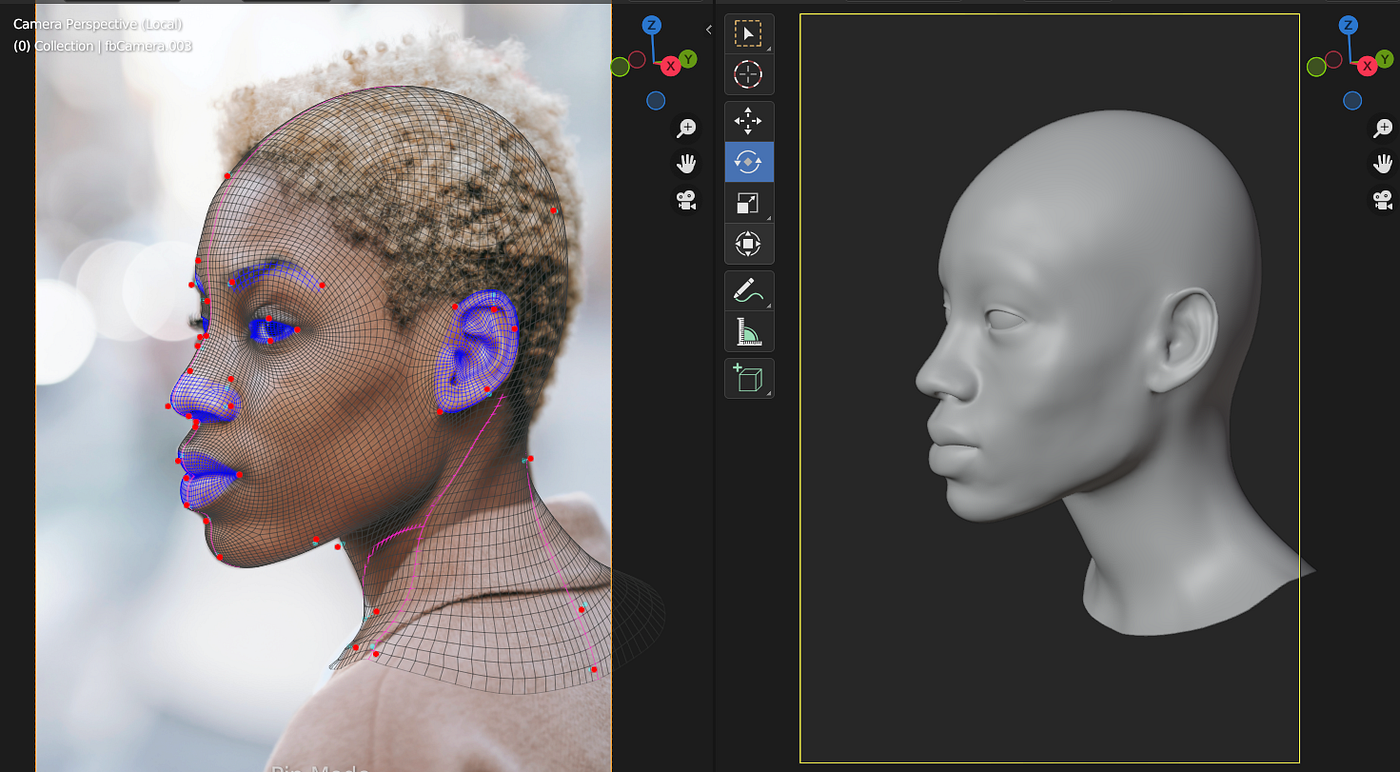Viewport: 1400px width, 772px height.
Task: Pick the Annotate pencil tool
Action: (x=748, y=290)
